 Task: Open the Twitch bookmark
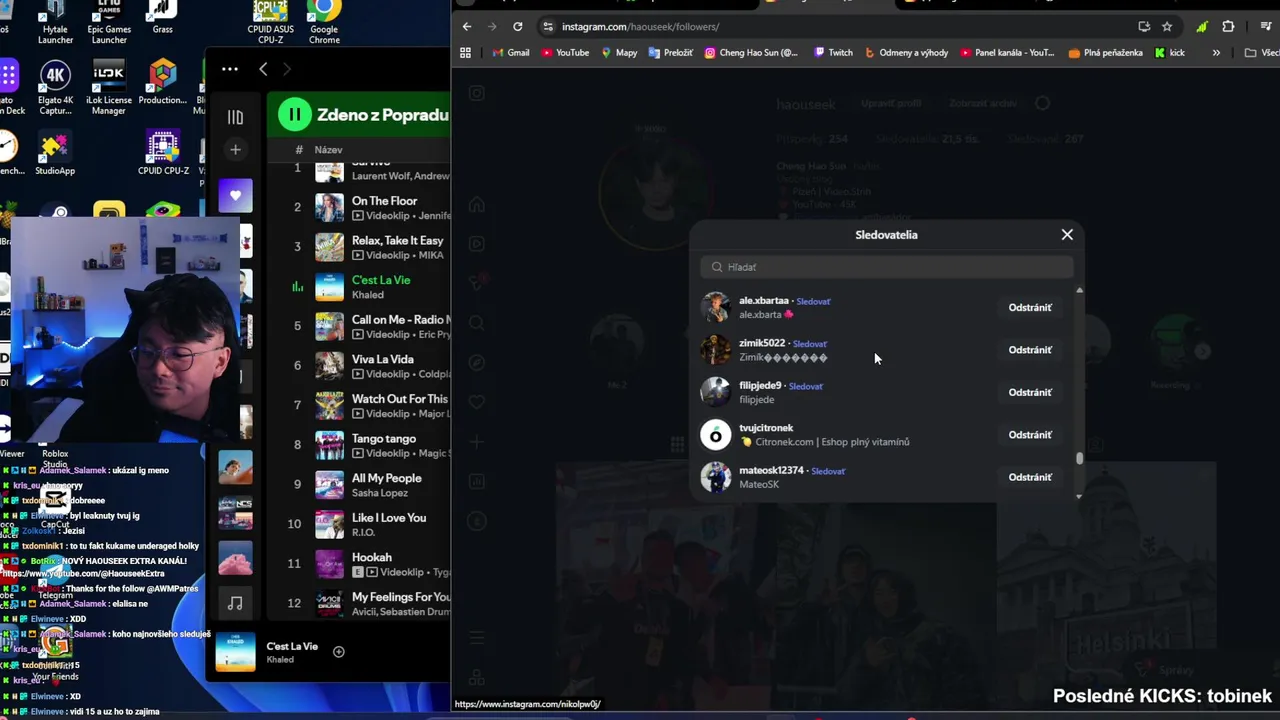click(x=834, y=53)
